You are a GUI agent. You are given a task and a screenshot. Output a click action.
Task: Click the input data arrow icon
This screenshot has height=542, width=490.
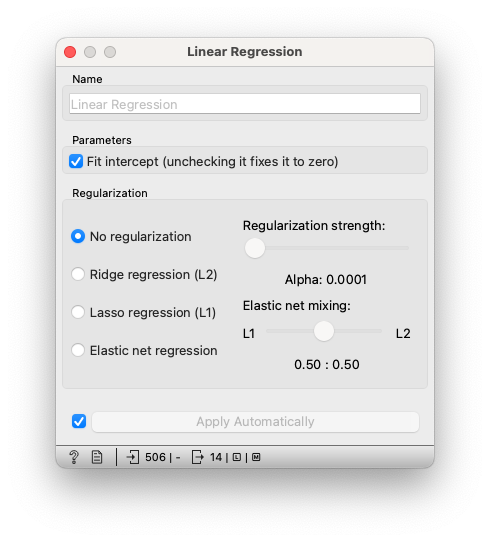pos(133,457)
